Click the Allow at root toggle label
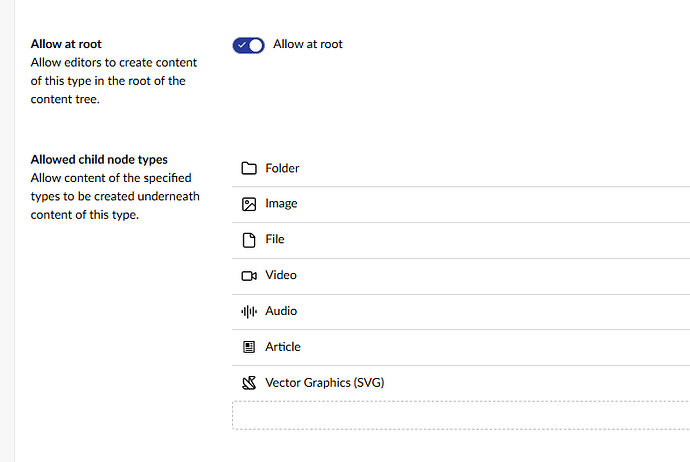 coord(308,44)
